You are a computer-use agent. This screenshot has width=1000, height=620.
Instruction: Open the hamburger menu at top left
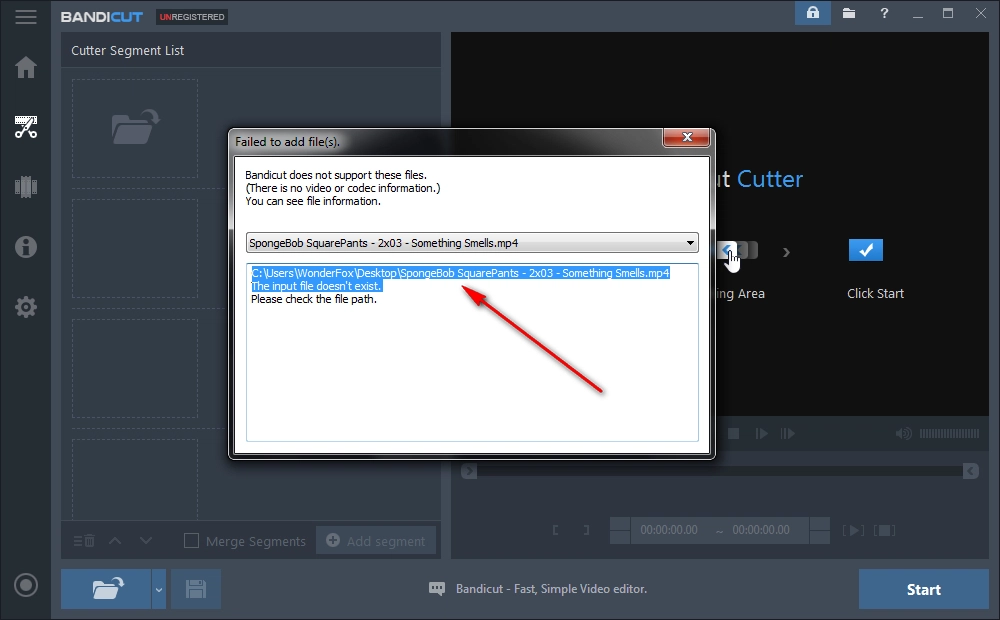(x=26, y=17)
